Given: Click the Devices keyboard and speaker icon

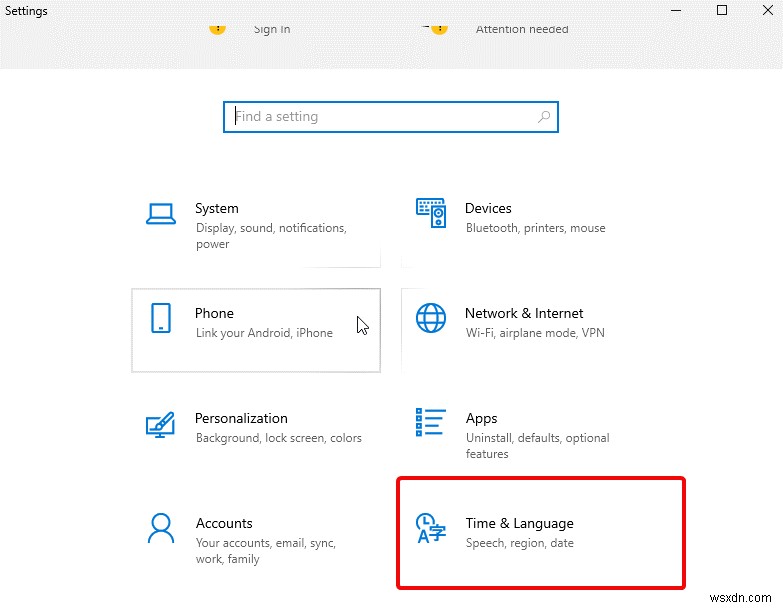Looking at the screenshot, I should (x=431, y=213).
